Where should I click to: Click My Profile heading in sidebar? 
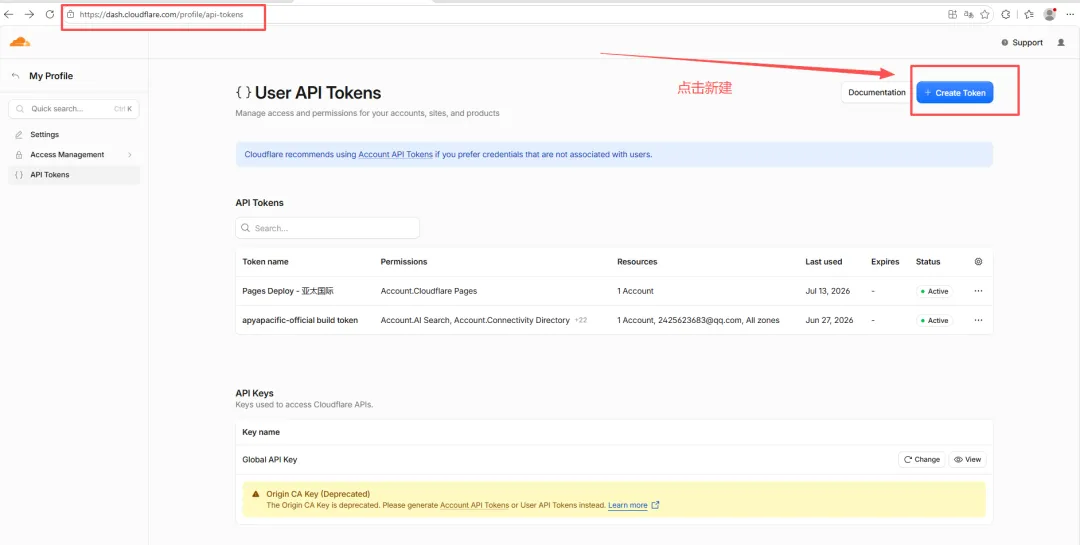[x=51, y=76]
